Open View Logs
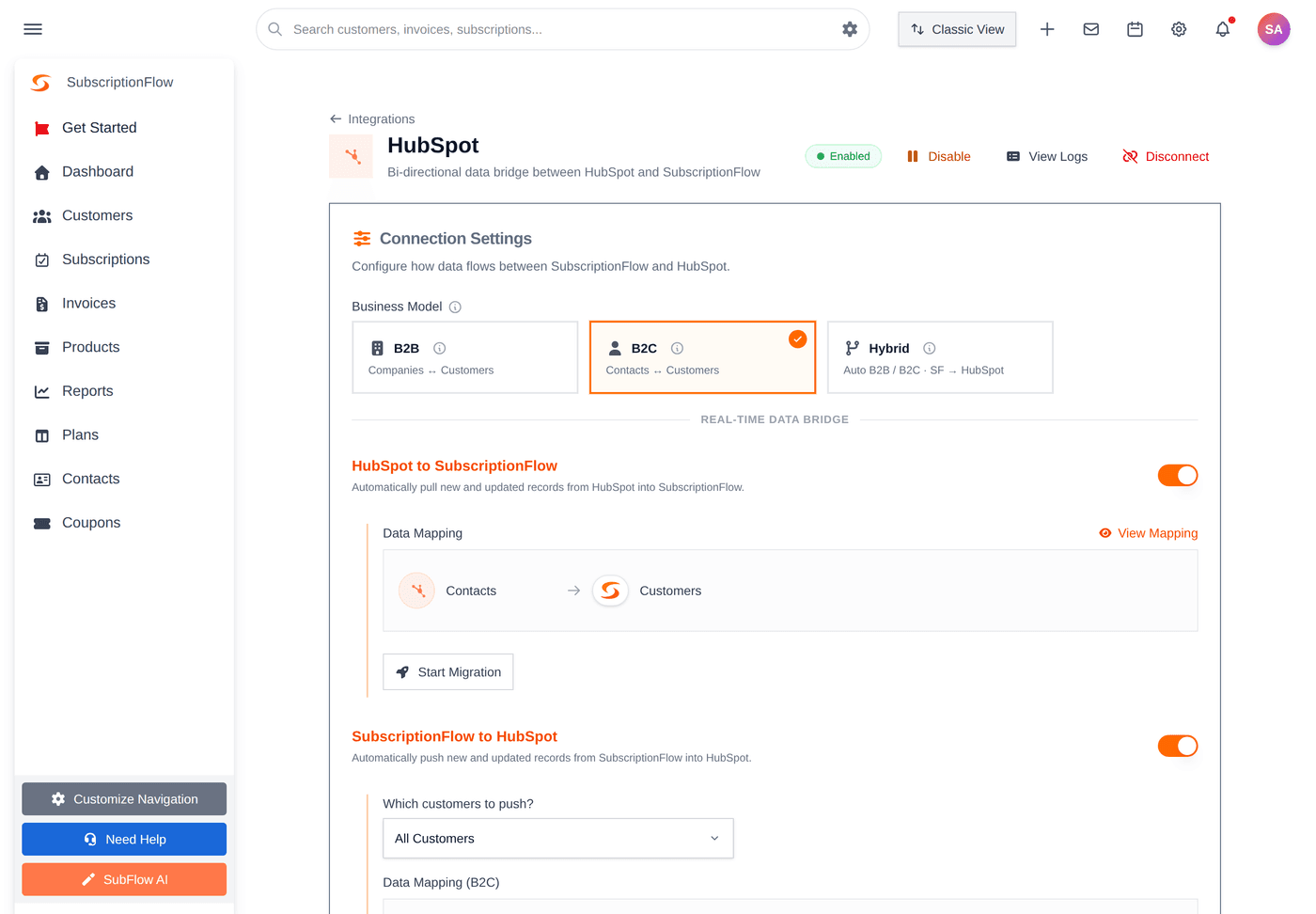Image resolution: width=1316 pixels, height=914 pixels. (1046, 156)
